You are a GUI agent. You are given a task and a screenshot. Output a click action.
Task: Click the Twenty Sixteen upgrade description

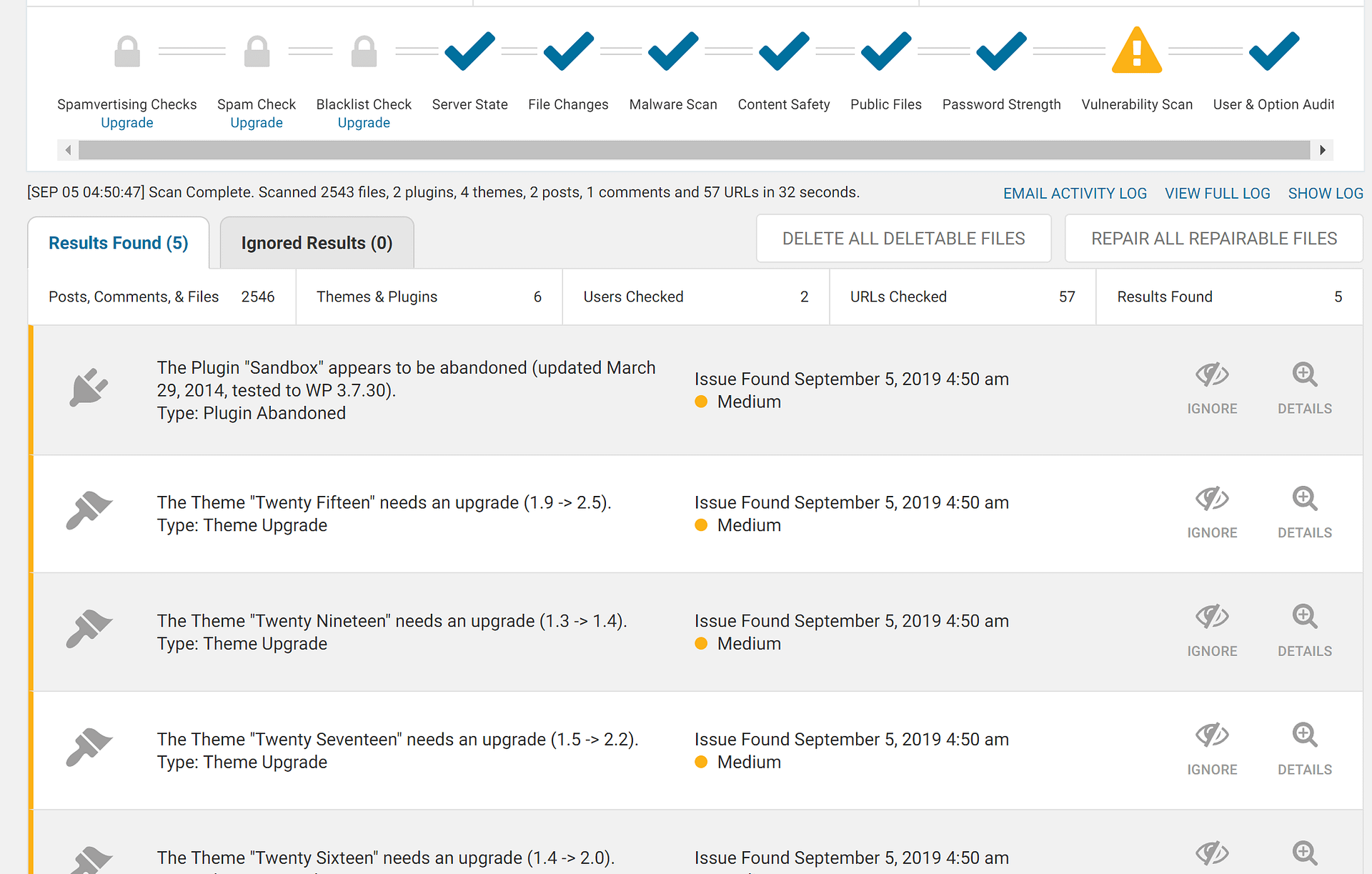coord(386,858)
